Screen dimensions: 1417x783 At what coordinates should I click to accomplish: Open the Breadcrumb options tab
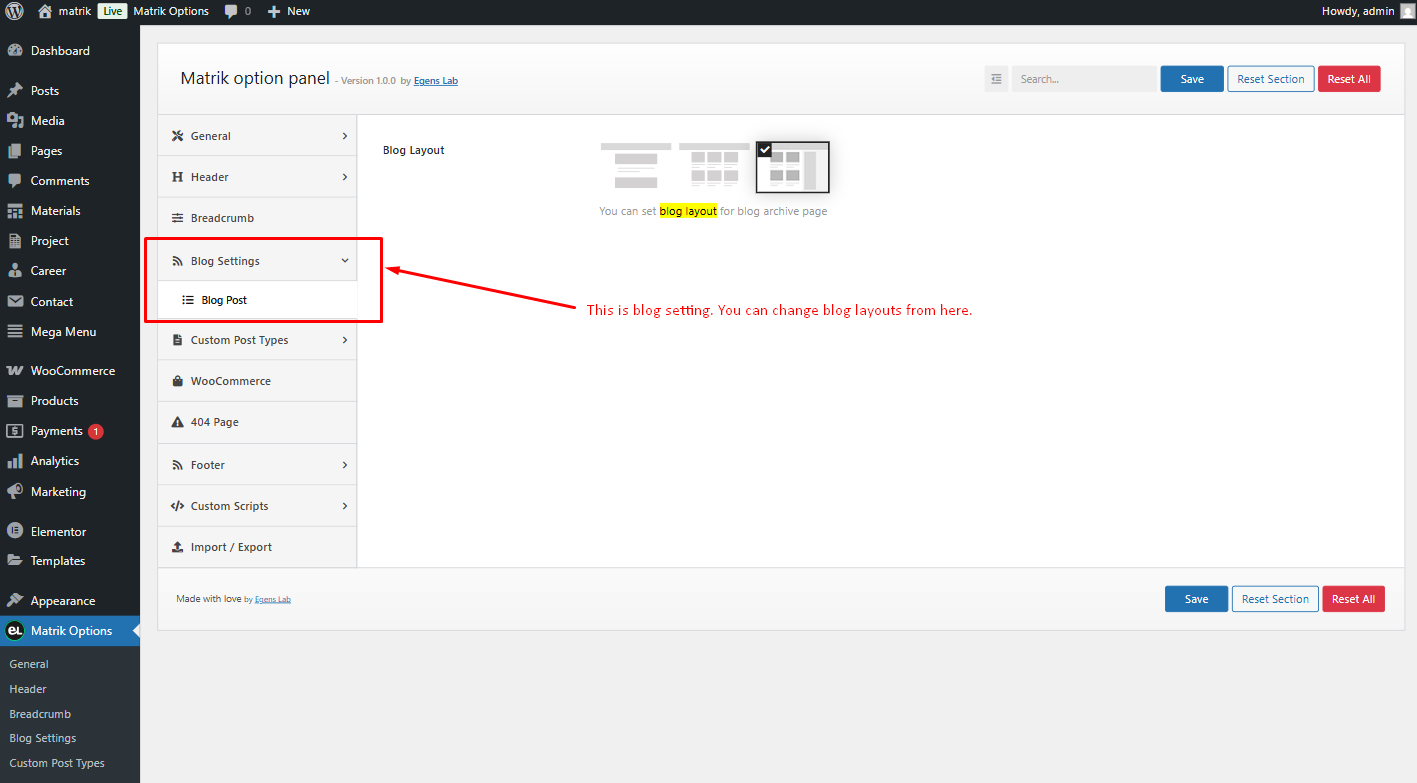click(257, 218)
